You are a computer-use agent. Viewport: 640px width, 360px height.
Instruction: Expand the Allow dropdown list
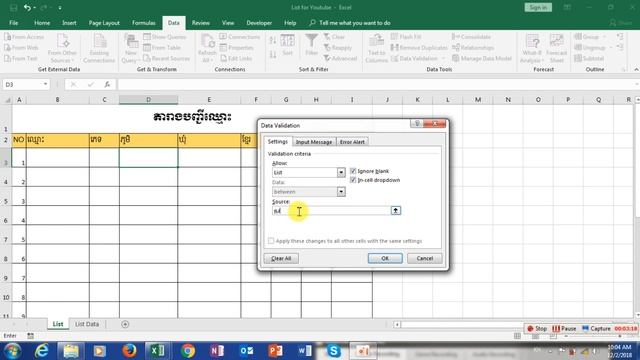tap(341, 173)
